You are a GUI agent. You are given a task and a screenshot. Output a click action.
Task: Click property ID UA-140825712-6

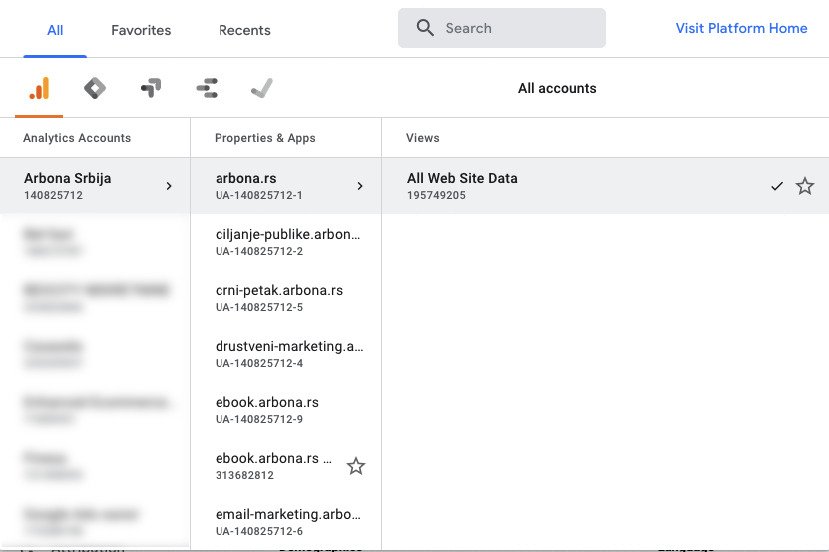pos(259,531)
